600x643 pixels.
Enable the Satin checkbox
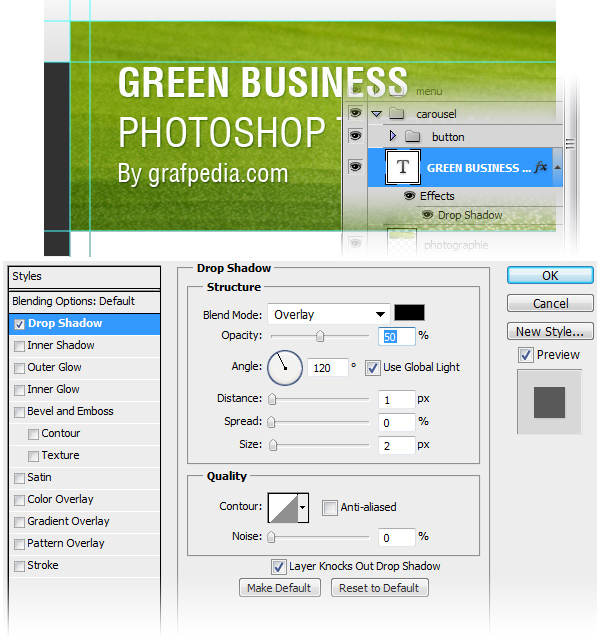click(19, 478)
